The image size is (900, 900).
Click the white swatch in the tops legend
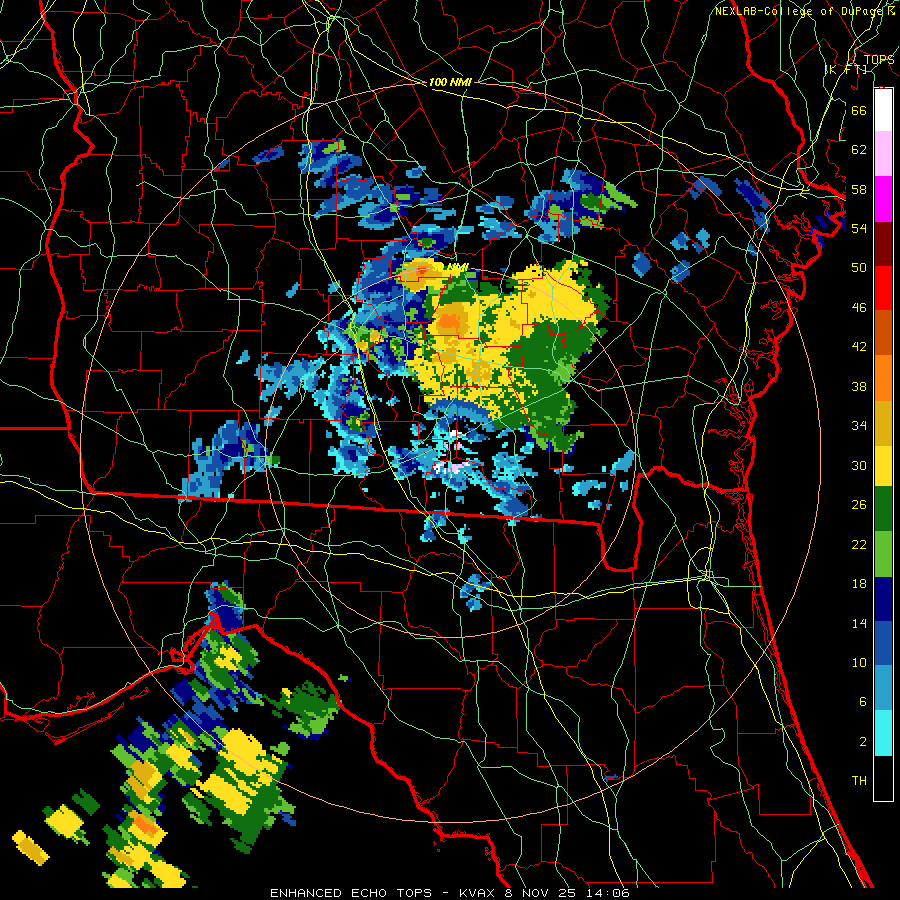click(x=883, y=110)
